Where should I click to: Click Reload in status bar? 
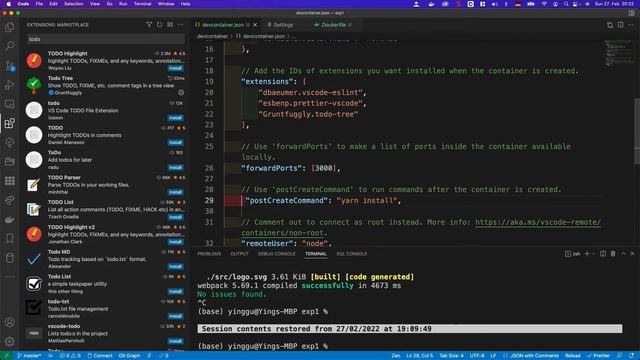click(x=572, y=356)
